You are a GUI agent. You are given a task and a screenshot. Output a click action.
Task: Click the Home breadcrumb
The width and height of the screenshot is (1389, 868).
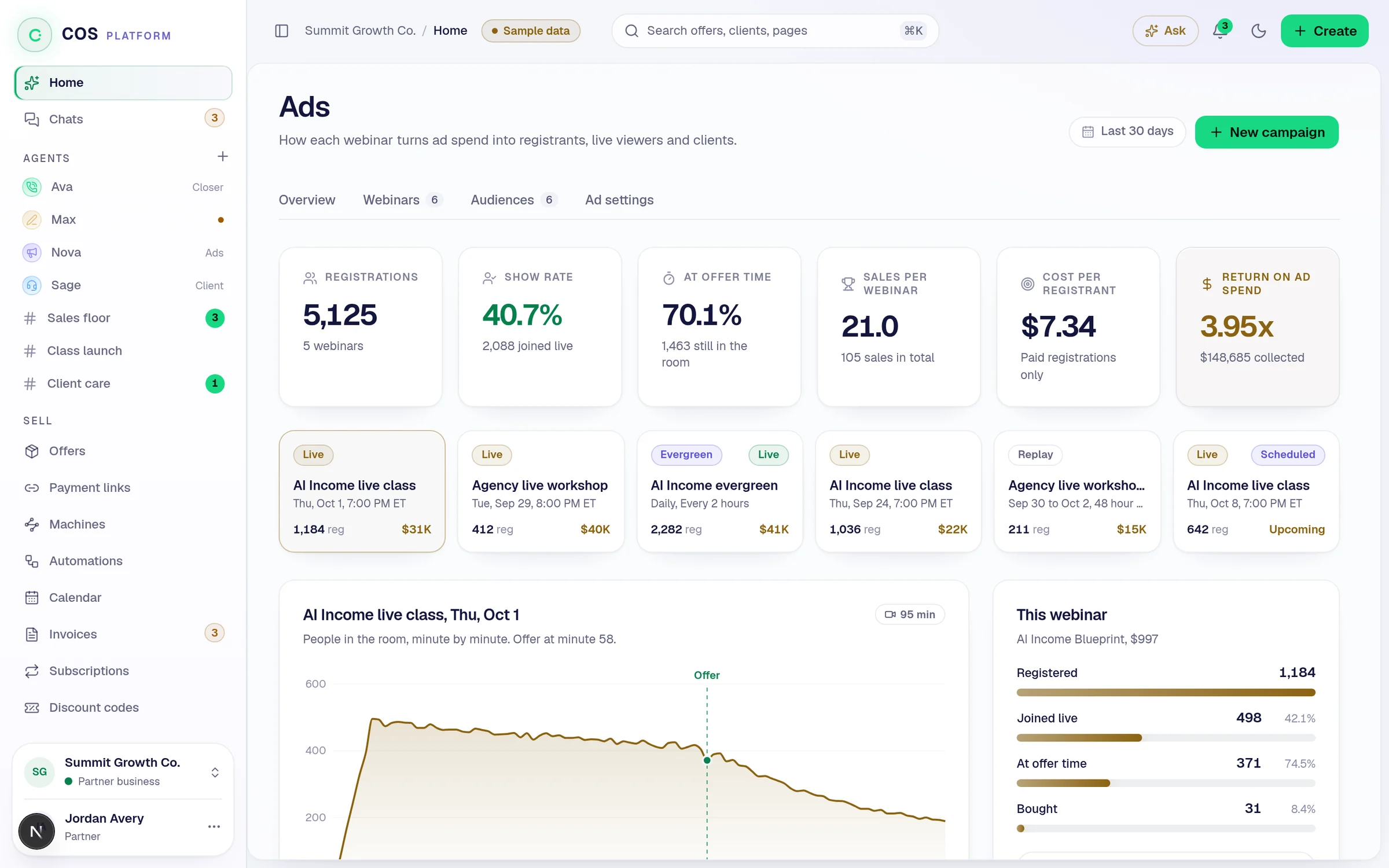[x=450, y=31]
